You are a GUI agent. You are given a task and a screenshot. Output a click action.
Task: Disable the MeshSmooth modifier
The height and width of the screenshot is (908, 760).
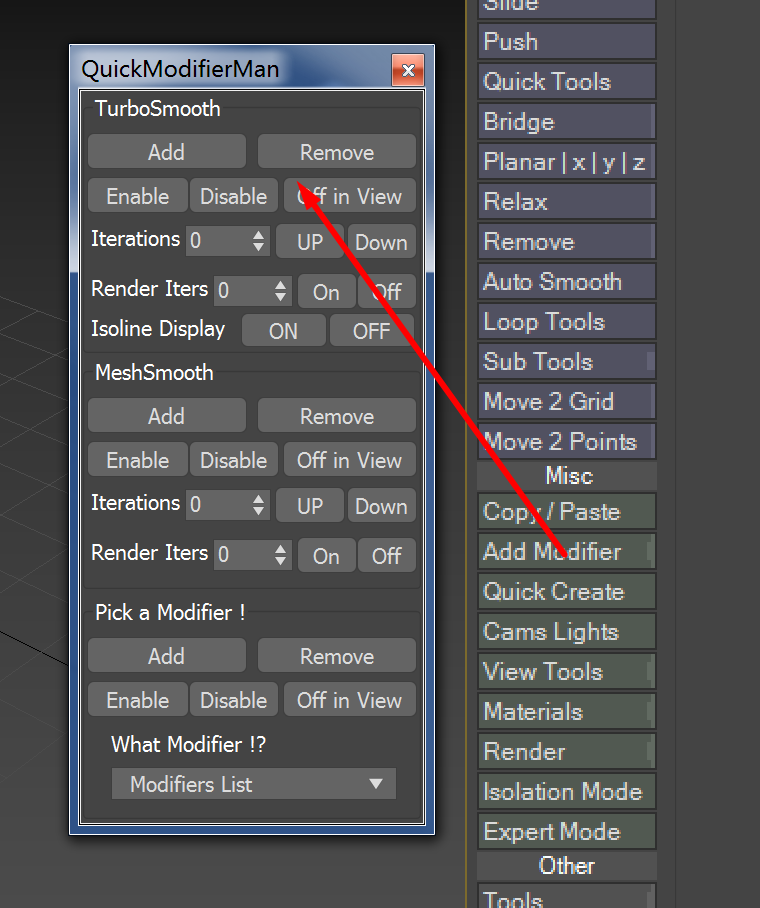pyautogui.click(x=234, y=460)
